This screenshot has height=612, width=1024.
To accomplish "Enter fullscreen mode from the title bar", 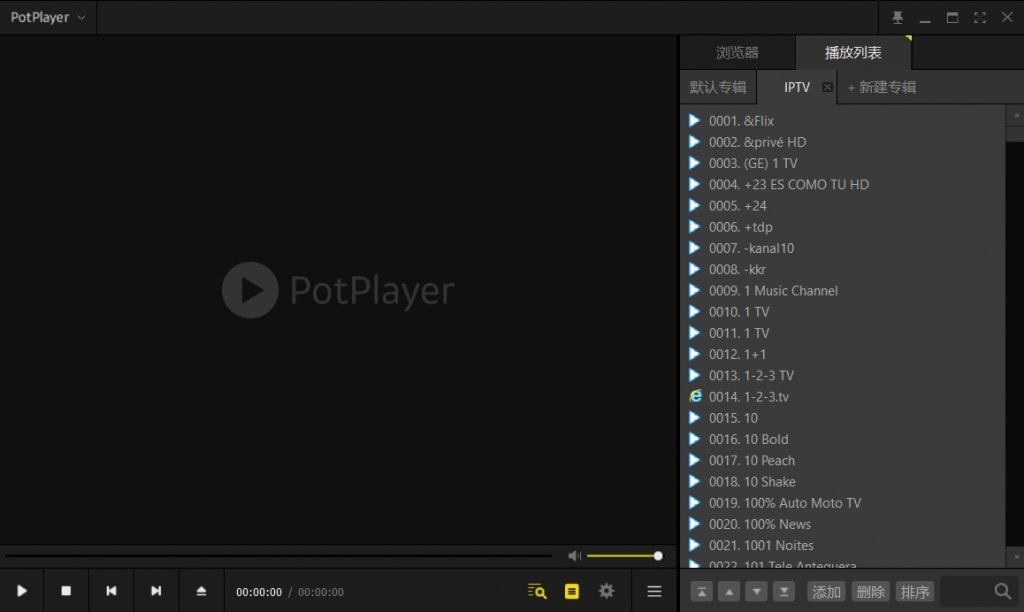I will pos(980,18).
